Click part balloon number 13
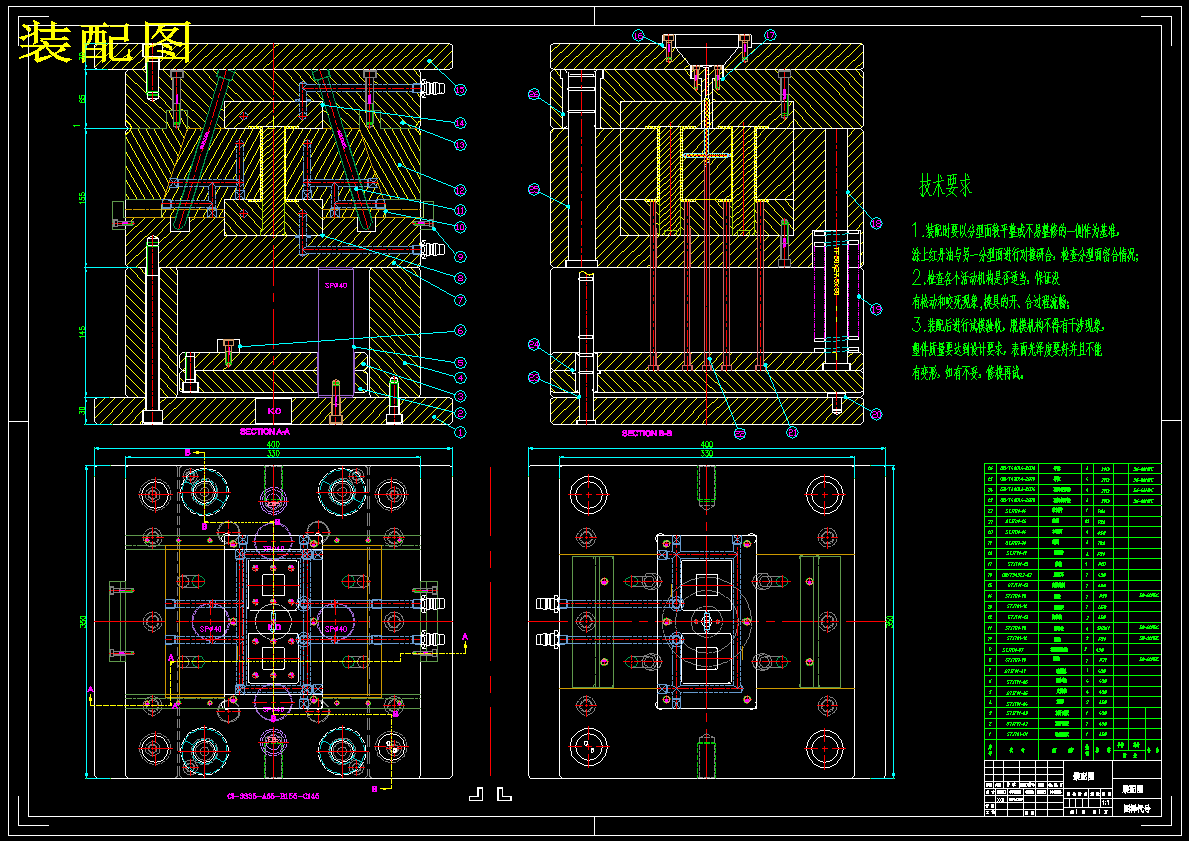 tap(460, 145)
